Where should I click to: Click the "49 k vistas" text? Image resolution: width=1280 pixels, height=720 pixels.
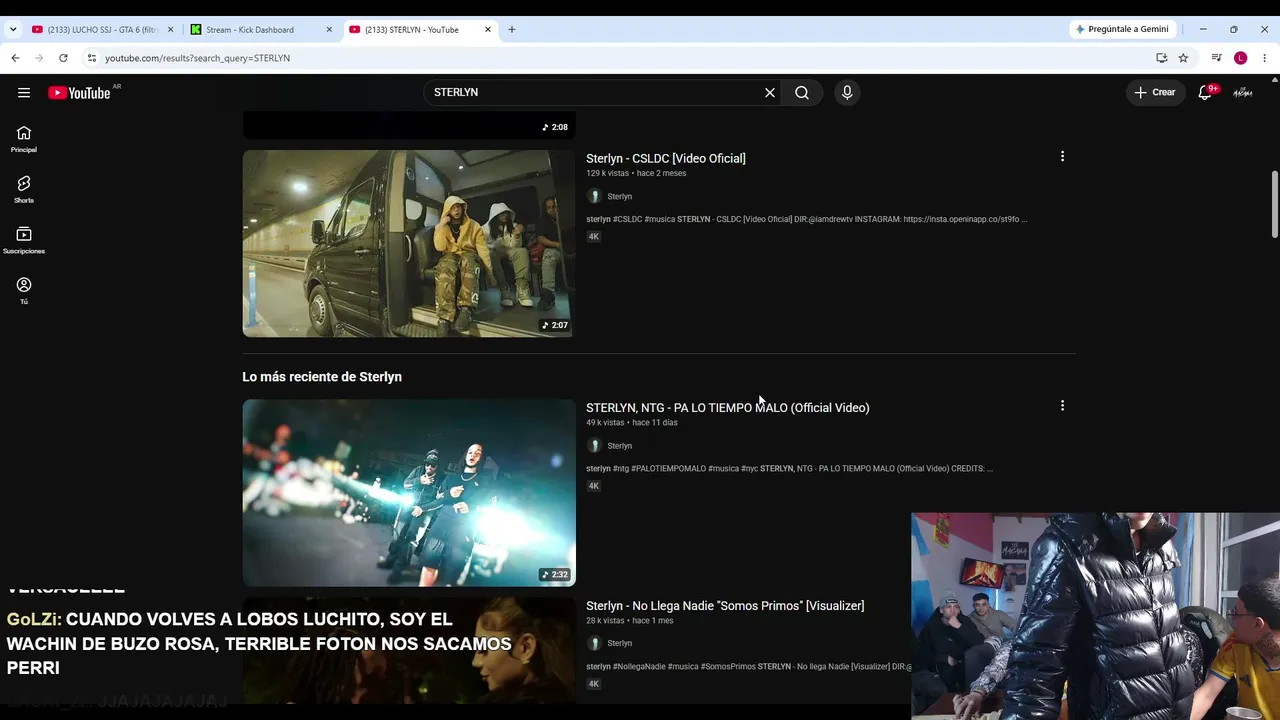(605, 422)
